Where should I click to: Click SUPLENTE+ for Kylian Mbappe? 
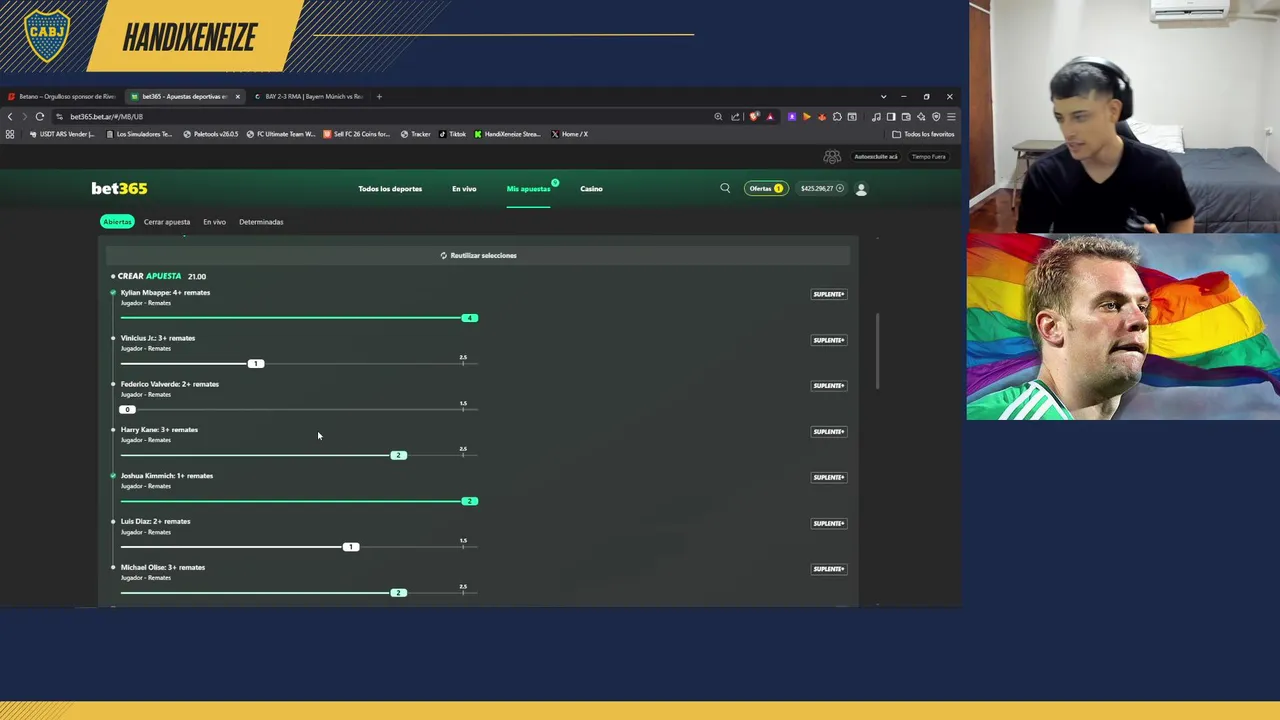coord(829,294)
